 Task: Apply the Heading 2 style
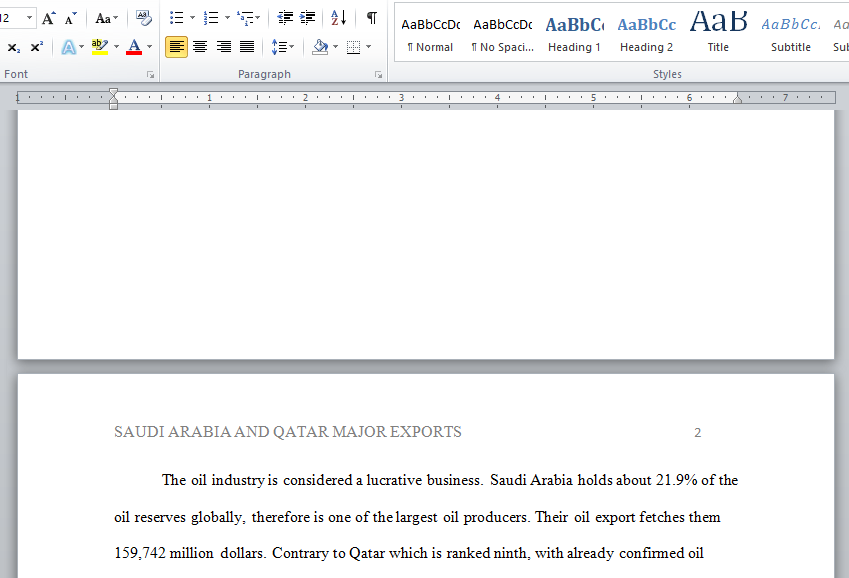coord(646,34)
